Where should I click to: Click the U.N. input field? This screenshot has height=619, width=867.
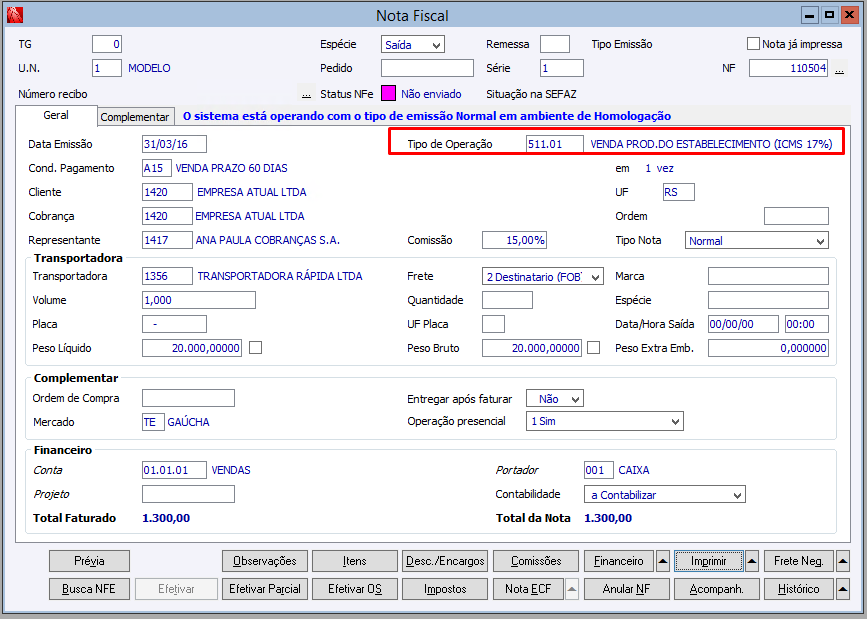click(x=107, y=68)
